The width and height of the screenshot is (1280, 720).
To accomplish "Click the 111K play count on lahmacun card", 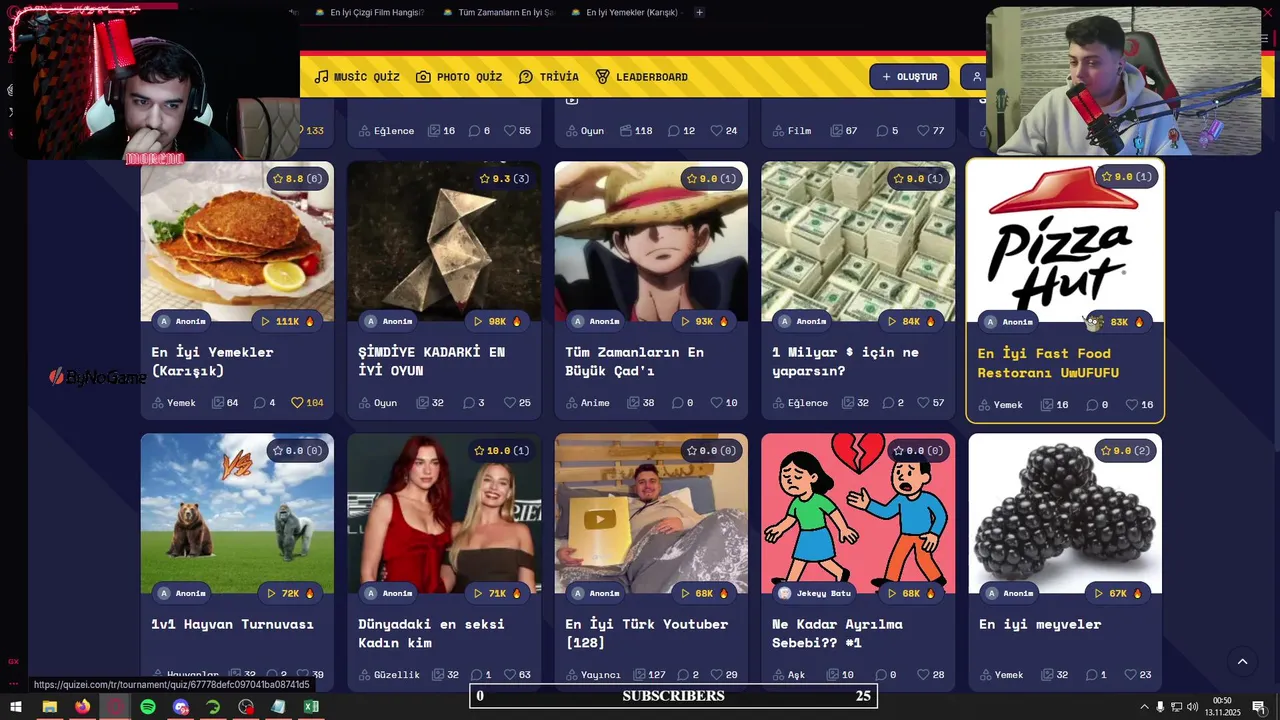I will point(287,321).
